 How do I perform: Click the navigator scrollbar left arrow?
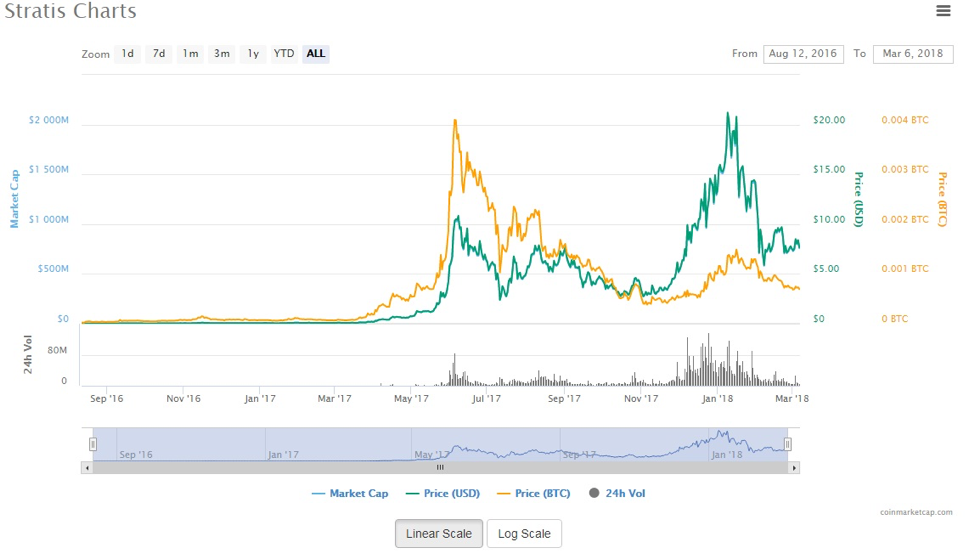pyautogui.click(x=87, y=468)
